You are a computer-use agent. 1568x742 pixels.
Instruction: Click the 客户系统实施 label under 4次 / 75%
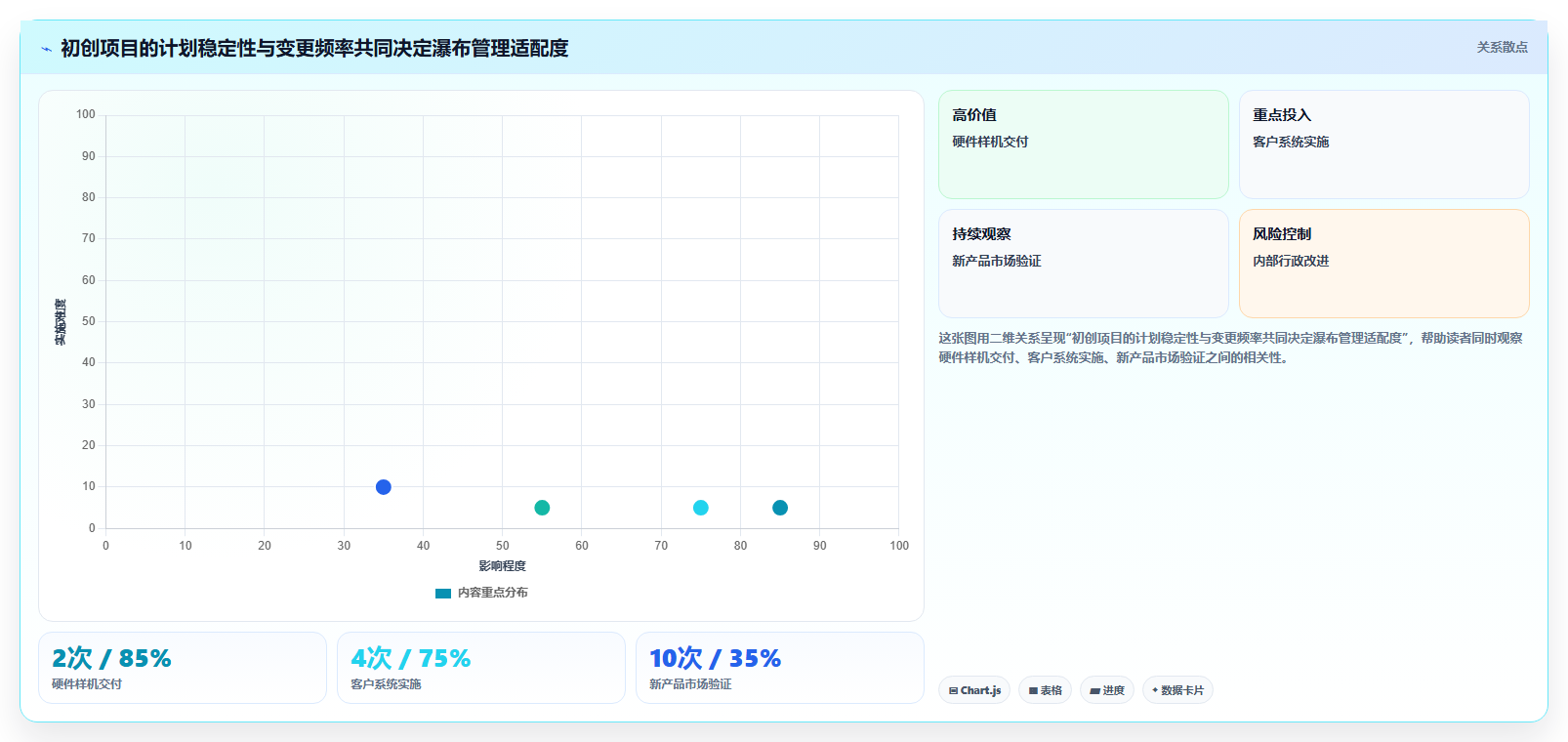386,684
